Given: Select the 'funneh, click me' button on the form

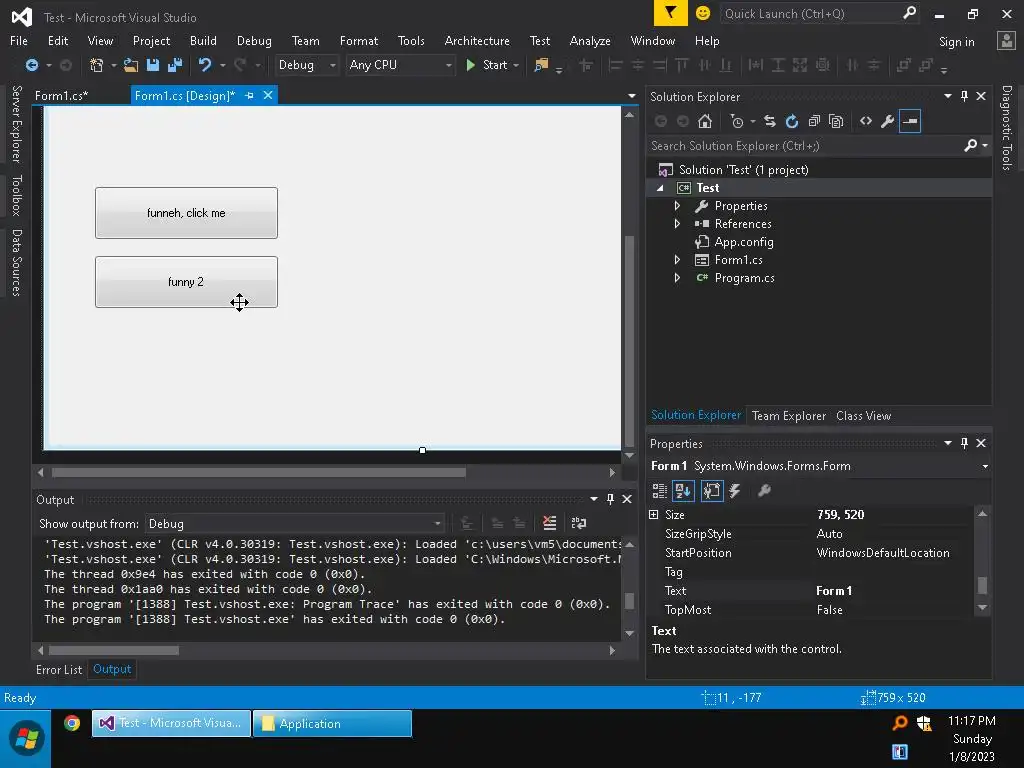Looking at the screenshot, I should 186,213.
